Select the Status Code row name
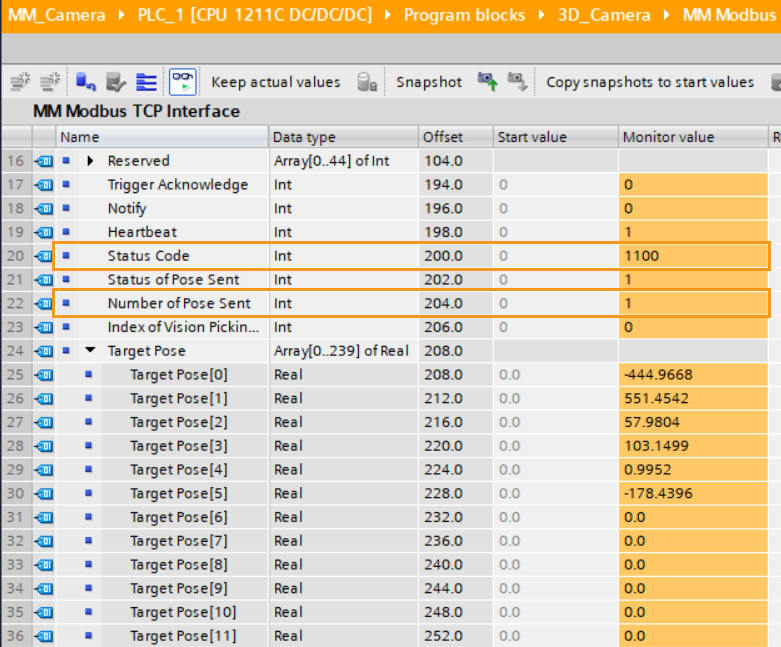Image resolution: width=781 pixels, height=647 pixels. pyautogui.click(x=148, y=256)
